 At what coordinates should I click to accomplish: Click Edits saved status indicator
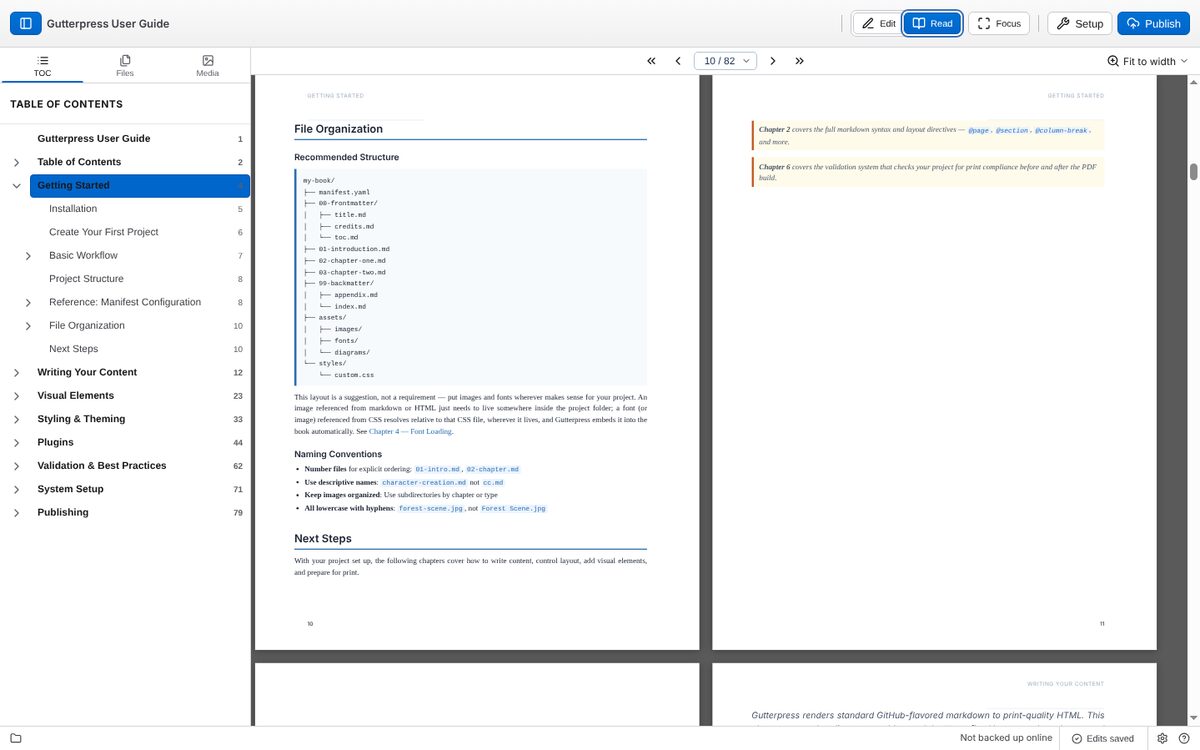[x=1103, y=738]
